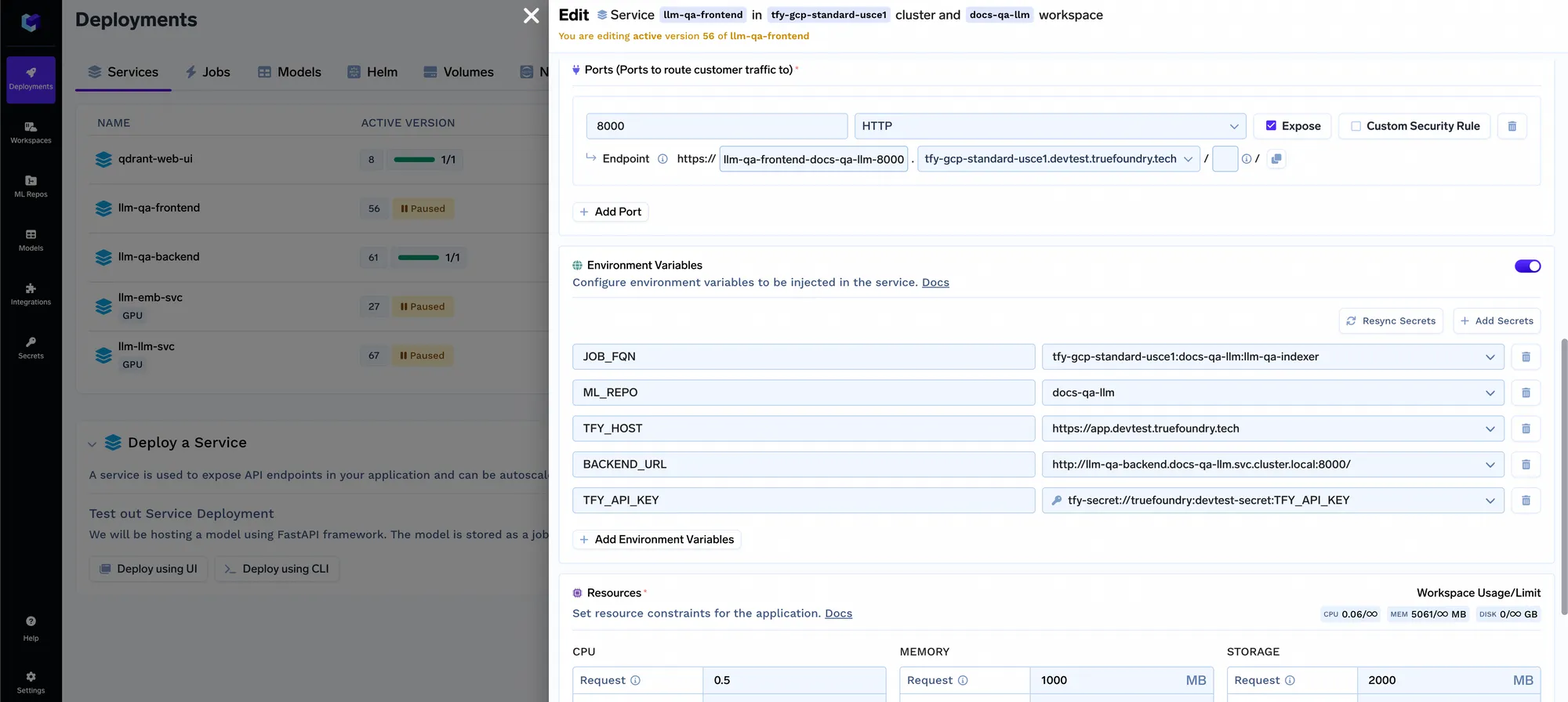
Task: Click the vertical scrollbar in Edit panel
Action: 1563,476
